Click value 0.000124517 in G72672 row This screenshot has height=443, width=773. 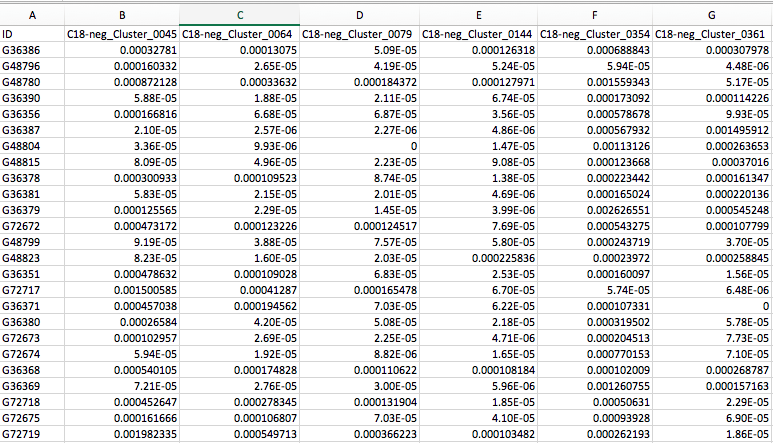[x=359, y=226]
